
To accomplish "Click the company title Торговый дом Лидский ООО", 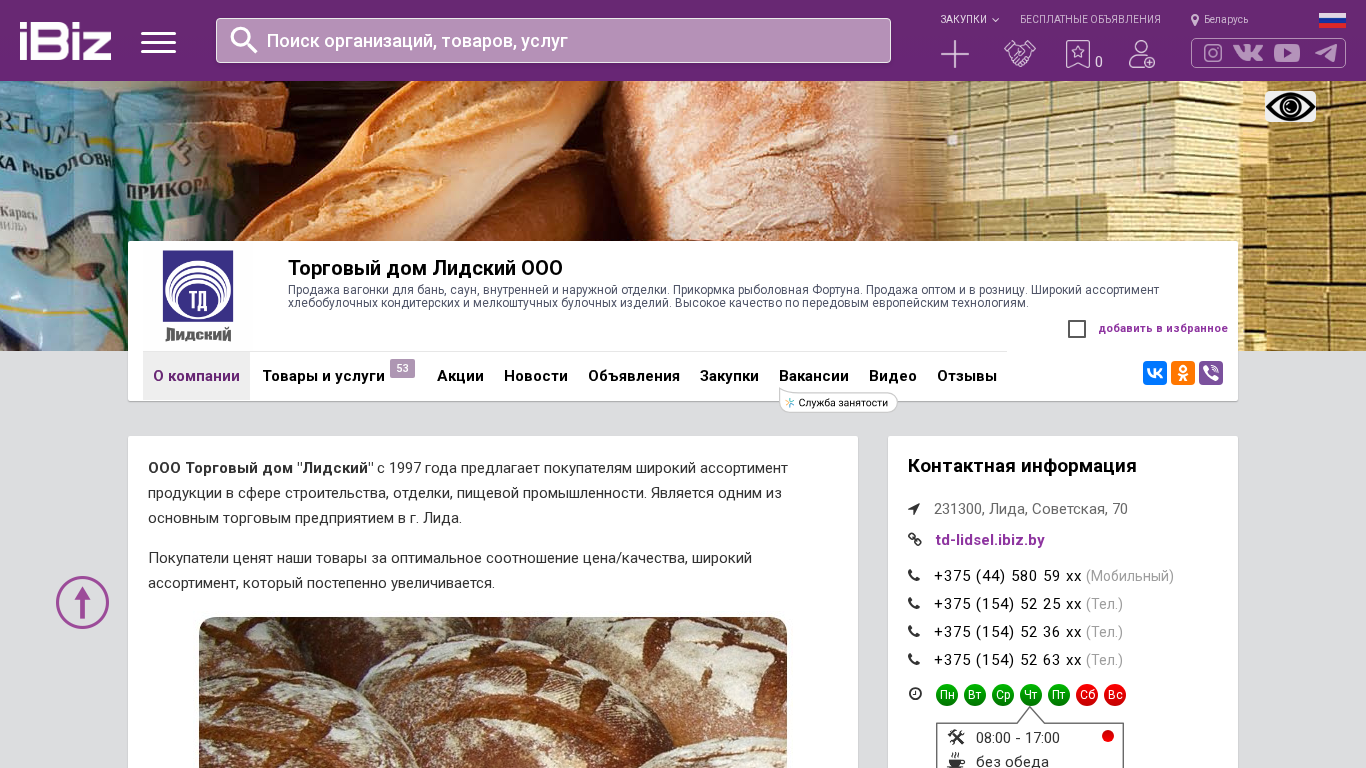I will (425, 268).
